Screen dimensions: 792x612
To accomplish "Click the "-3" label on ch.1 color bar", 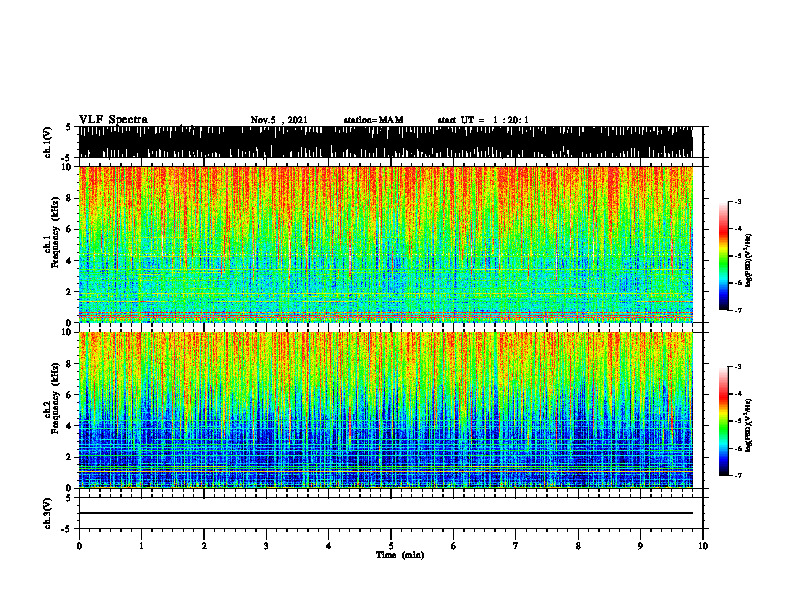I will point(737,202).
